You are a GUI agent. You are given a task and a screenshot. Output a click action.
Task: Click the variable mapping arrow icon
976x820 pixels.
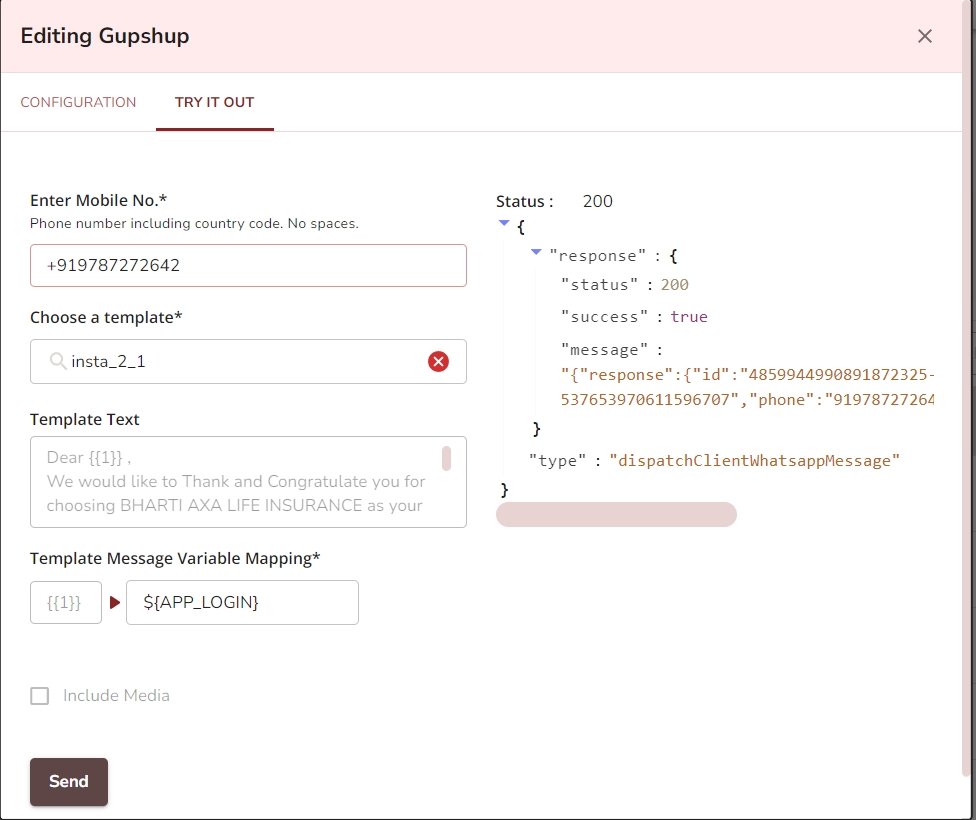click(115, 602)
